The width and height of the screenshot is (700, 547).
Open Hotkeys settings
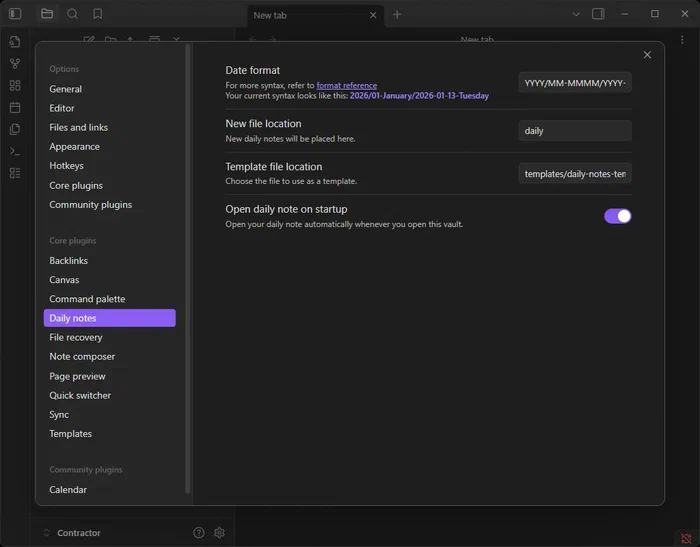pyautogui.click(x=110, y=166)
